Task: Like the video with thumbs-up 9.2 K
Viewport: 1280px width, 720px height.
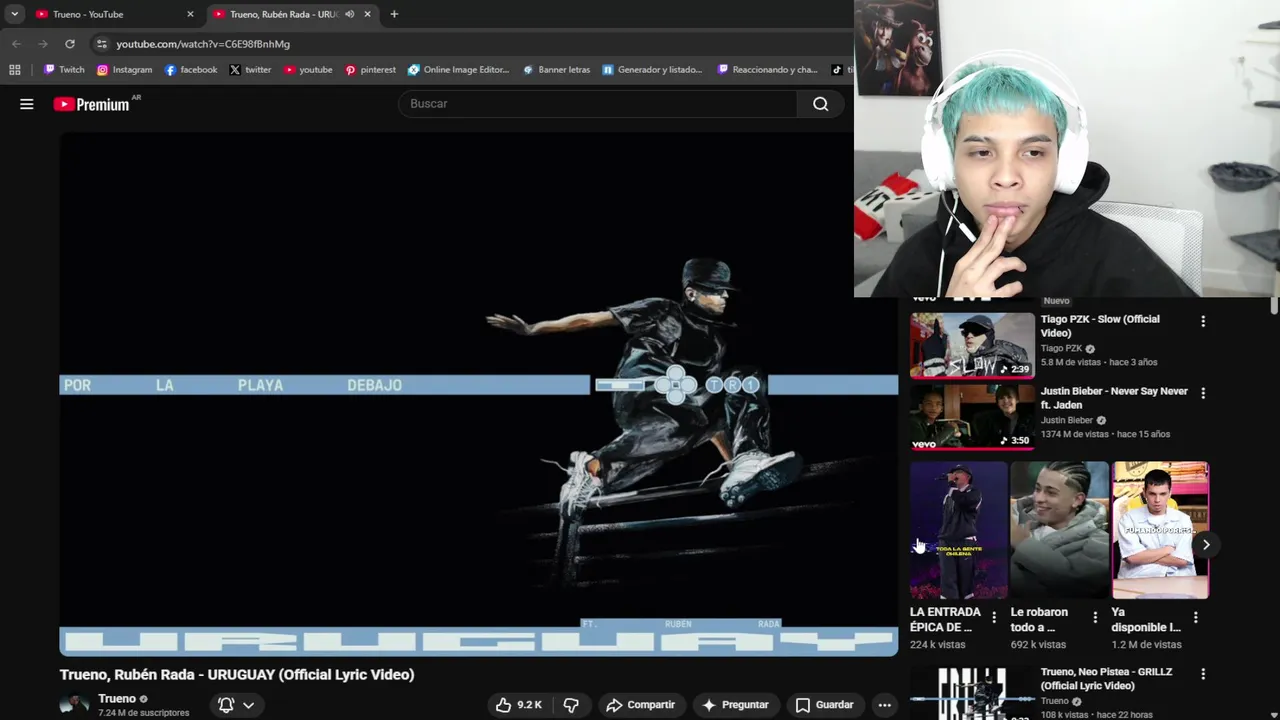Action: click(519, 705)
